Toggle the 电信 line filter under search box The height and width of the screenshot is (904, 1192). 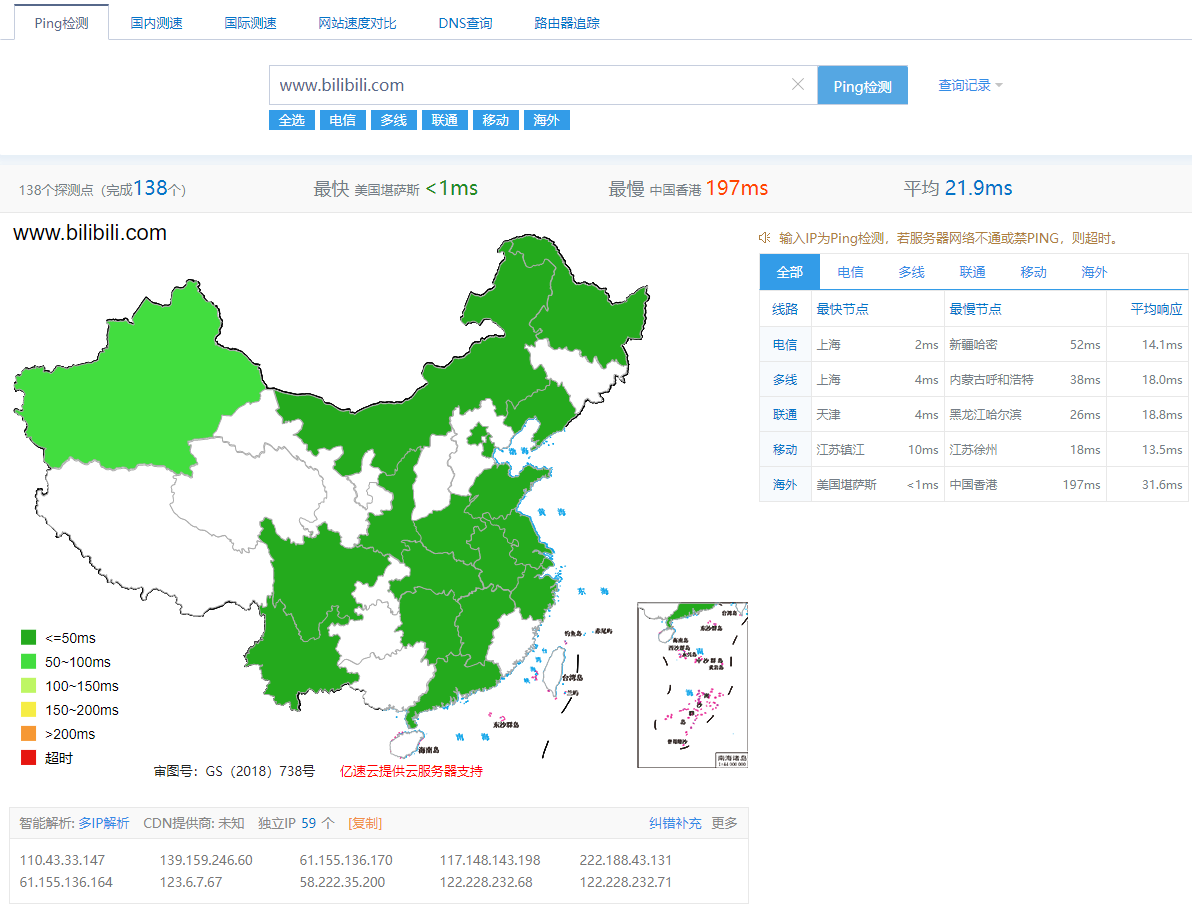coord(343,120)
